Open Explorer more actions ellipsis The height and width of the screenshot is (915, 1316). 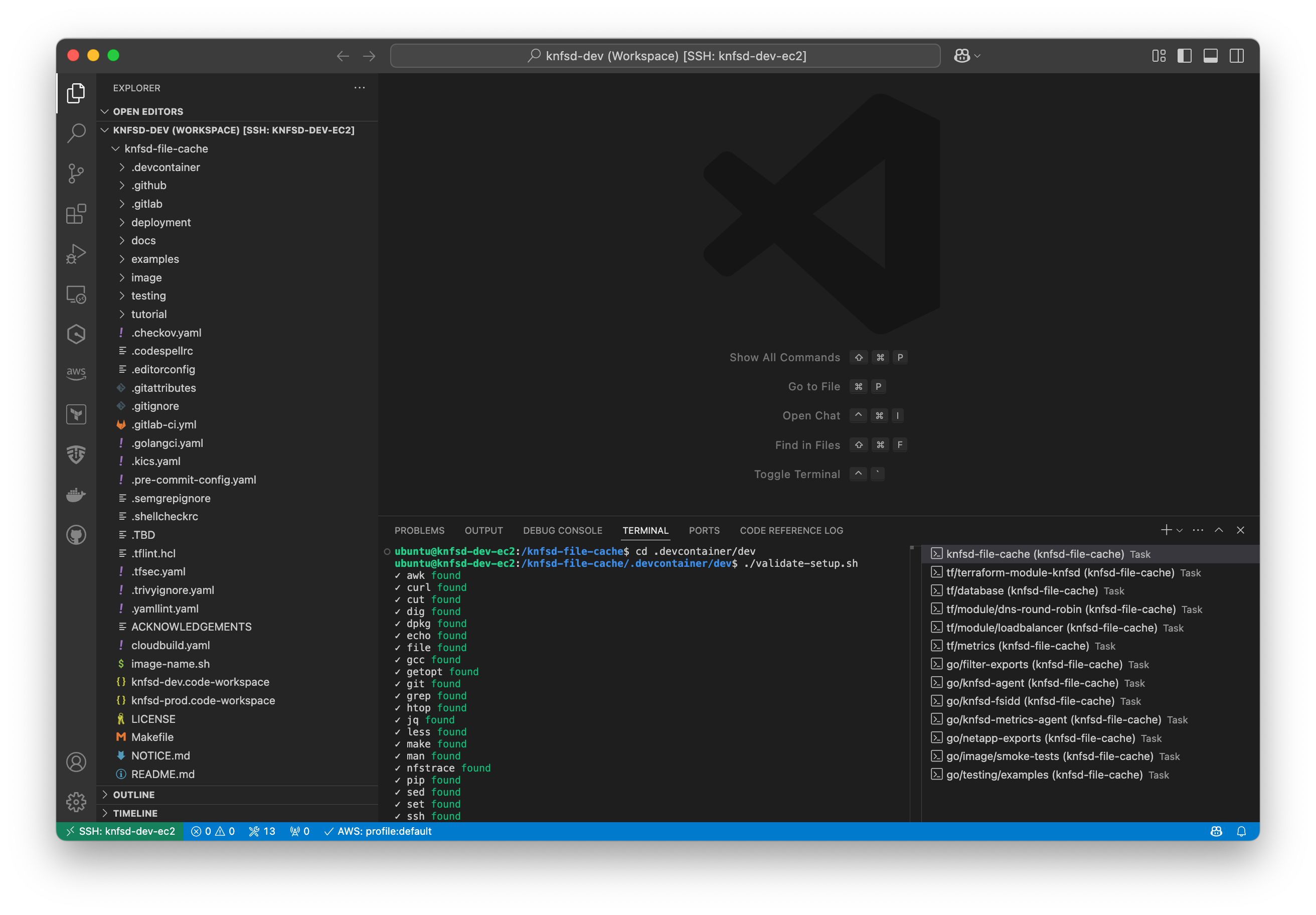pos(360,88)
